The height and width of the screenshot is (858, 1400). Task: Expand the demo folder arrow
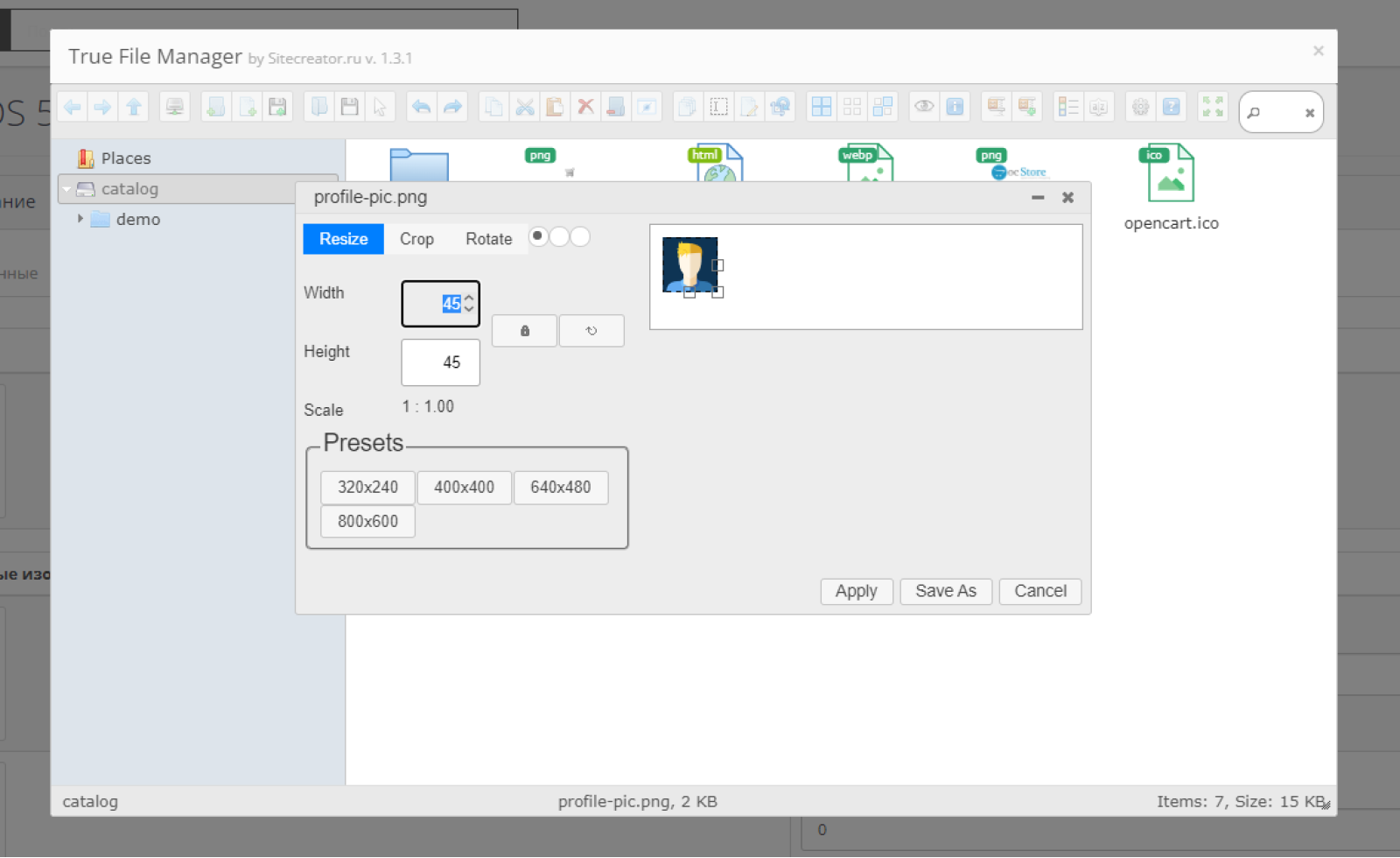point(80,219)
